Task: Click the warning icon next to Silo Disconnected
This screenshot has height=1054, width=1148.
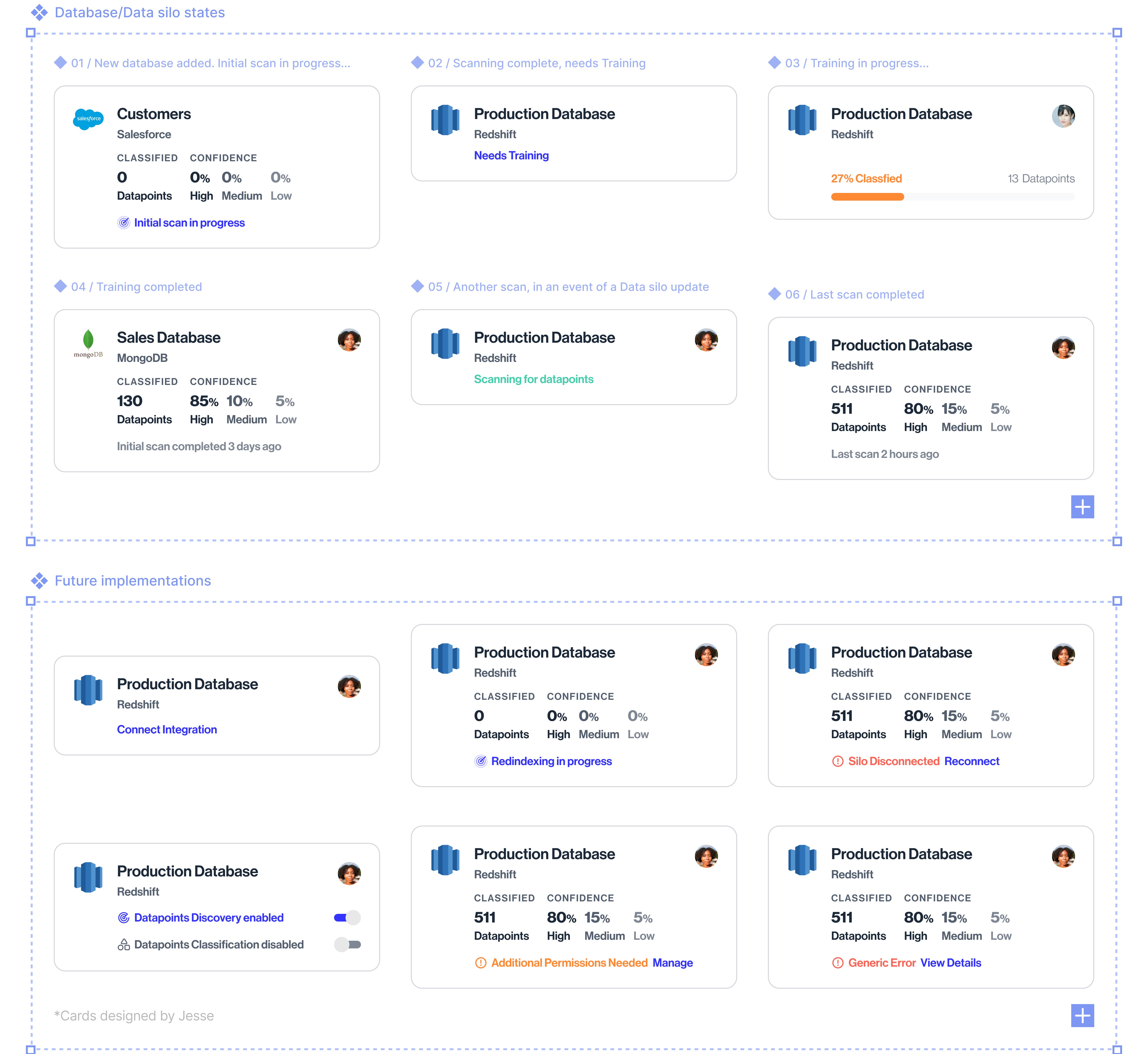Action: point(837,761)
